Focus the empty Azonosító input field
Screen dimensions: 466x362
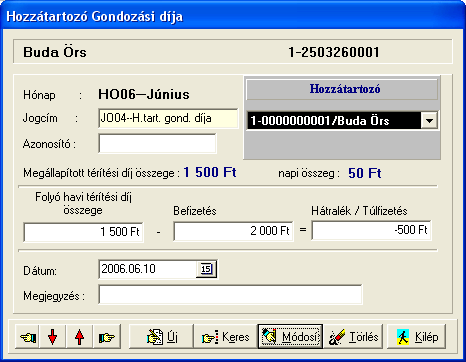(157, 144)
